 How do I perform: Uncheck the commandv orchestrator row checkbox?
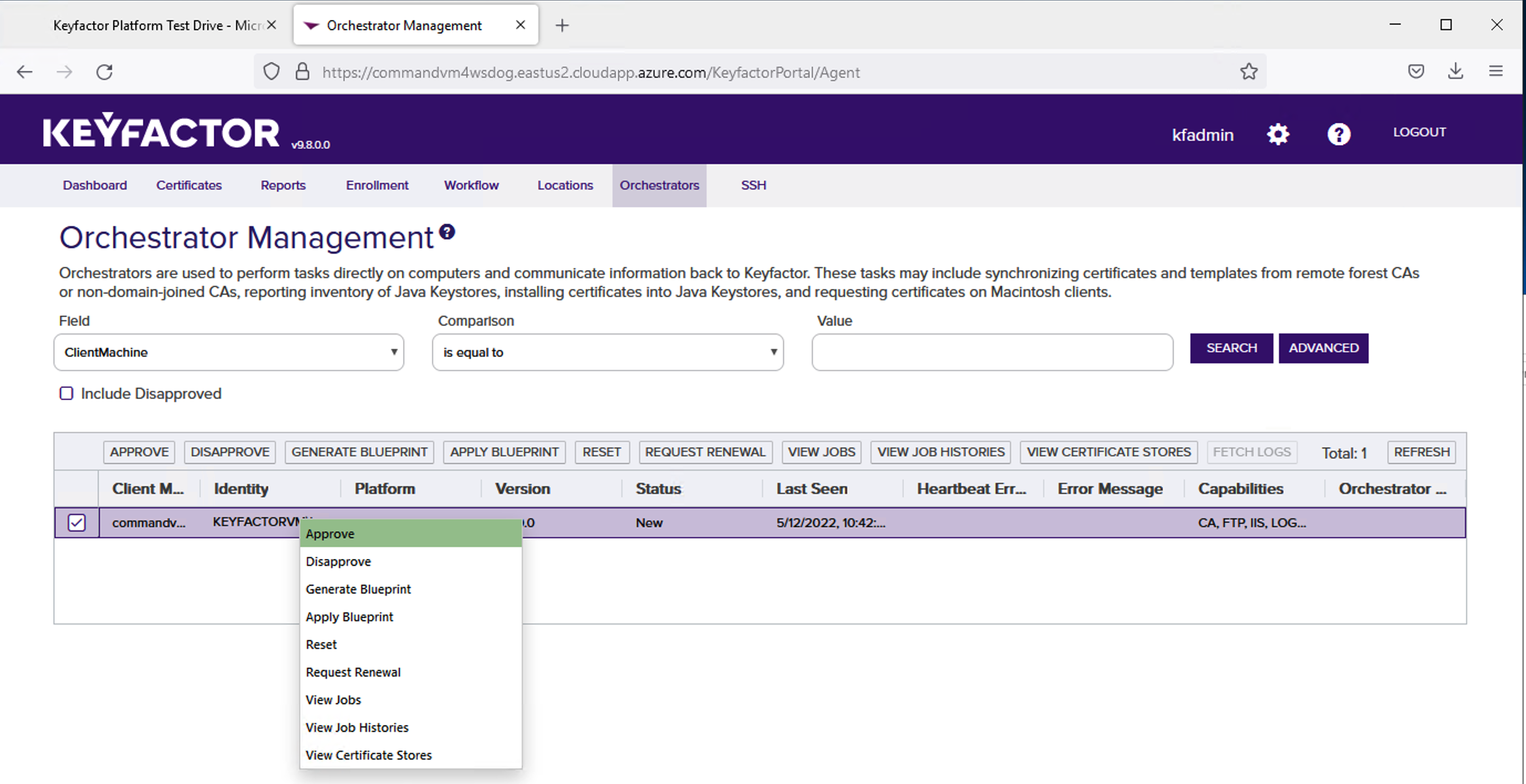76,522
